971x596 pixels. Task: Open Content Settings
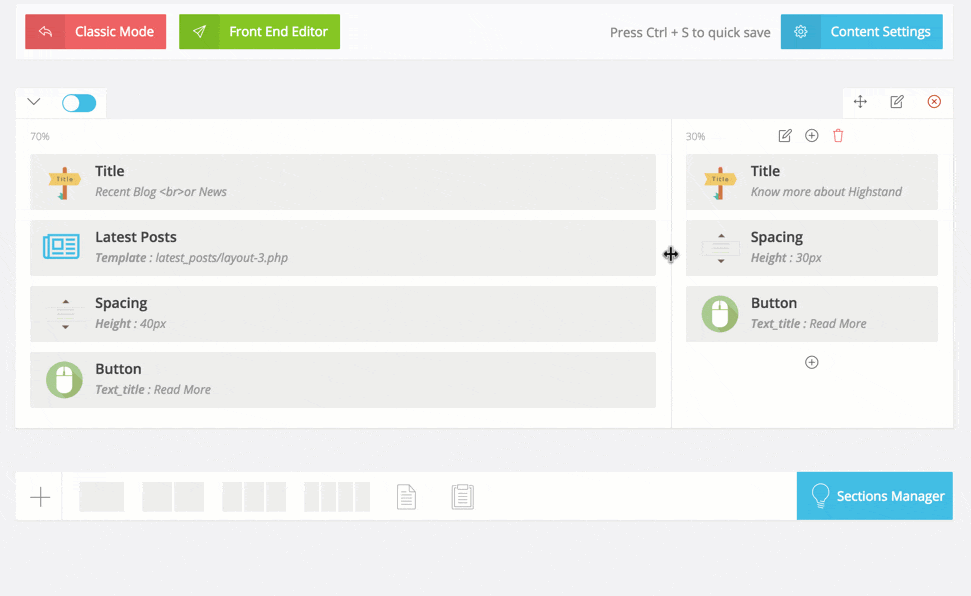pyautogui.click(x=862, y=32)
